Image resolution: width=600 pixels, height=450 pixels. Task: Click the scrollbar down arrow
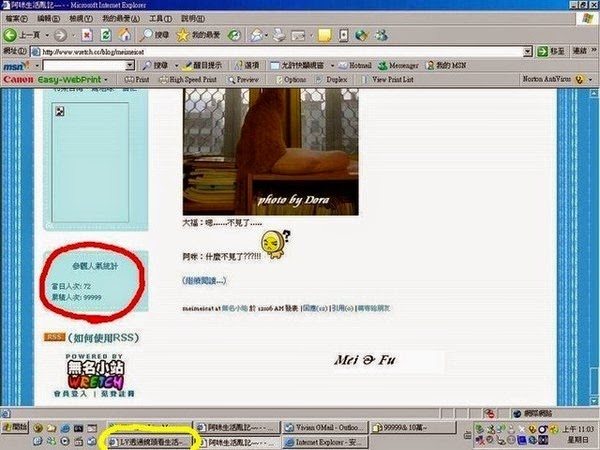(x=594, y=401)
